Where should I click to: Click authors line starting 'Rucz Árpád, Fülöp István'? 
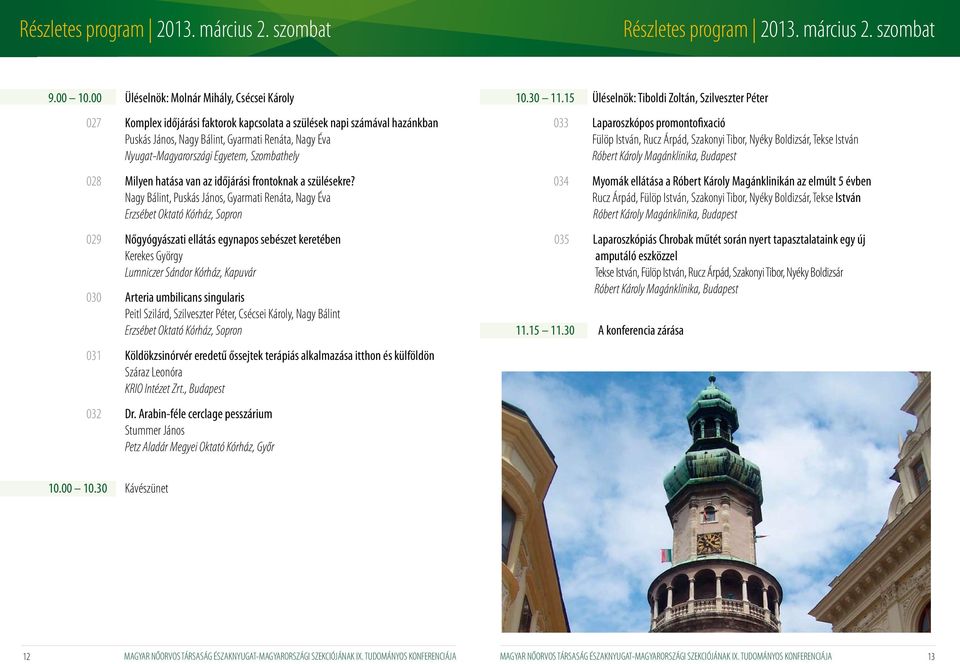pos(727,198)
